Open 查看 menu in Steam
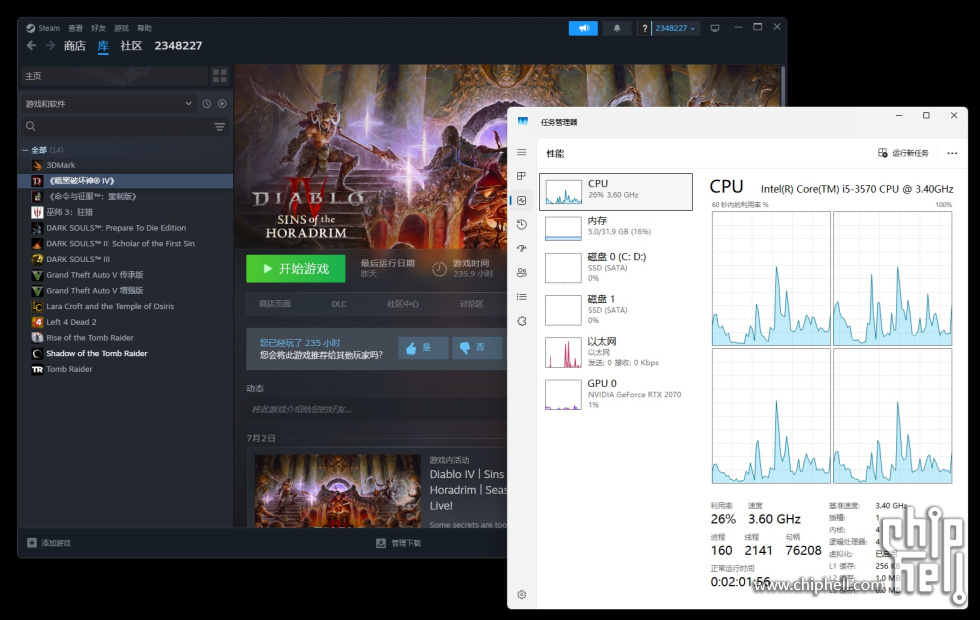This screenshot has height=620, width=980. [x=76, y=28]
